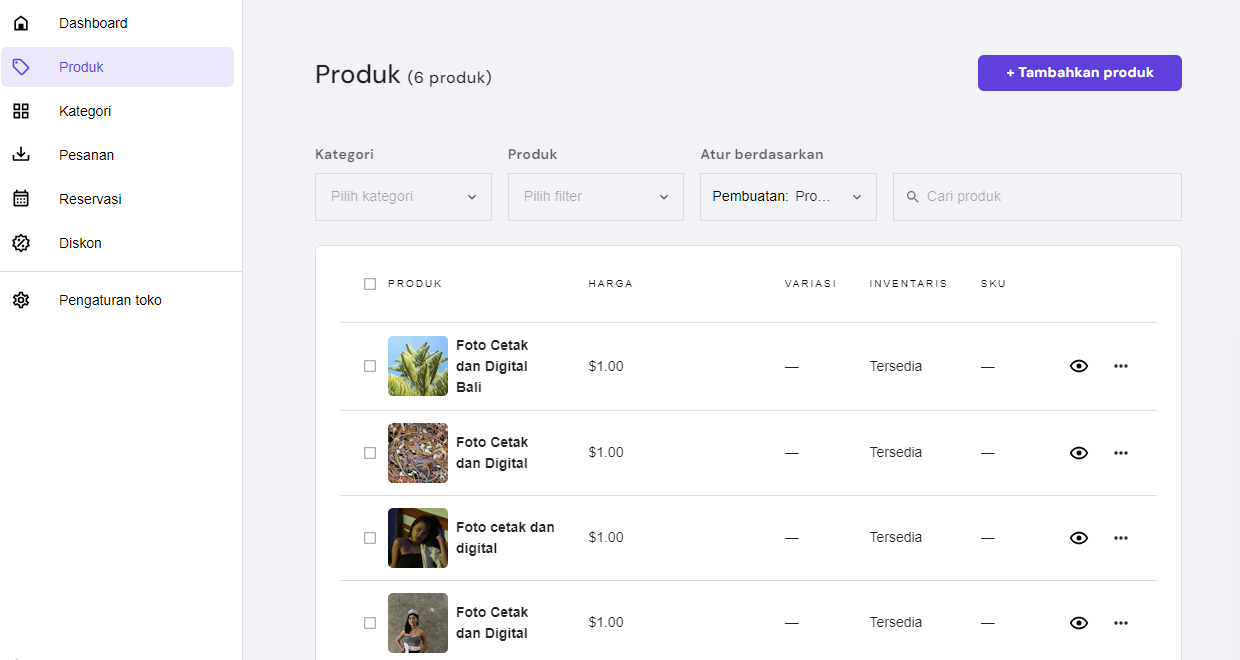Open Diskon via its sidebar icon
The width and height of the screenshot is (1240, 660).
pos(21,242)
